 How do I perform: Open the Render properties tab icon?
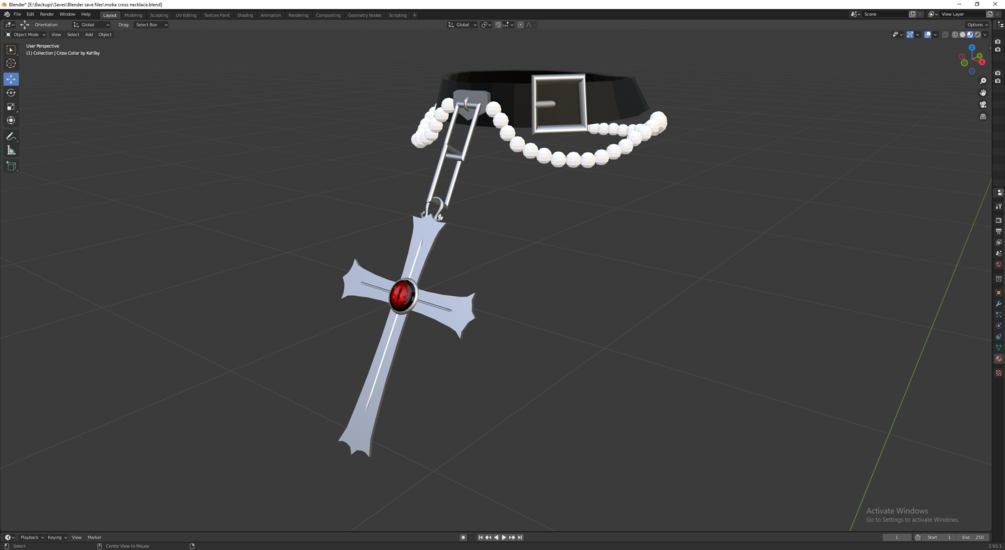tap(999, 220)
